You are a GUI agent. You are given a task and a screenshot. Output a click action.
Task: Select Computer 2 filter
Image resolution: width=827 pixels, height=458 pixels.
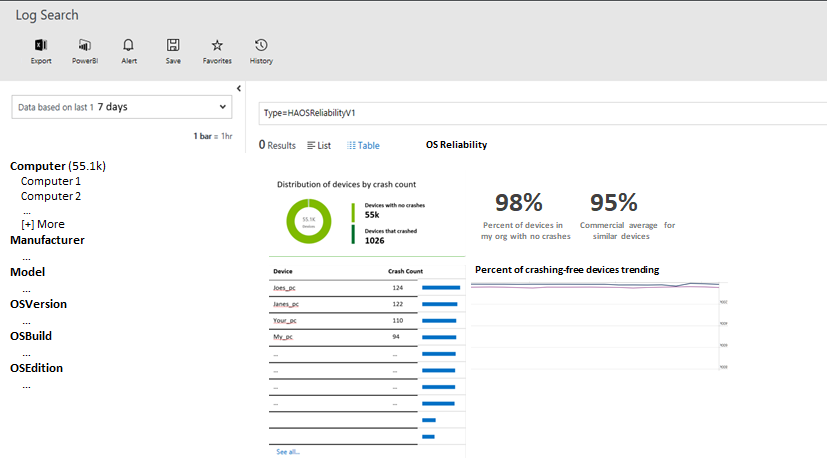click(50, 196)
